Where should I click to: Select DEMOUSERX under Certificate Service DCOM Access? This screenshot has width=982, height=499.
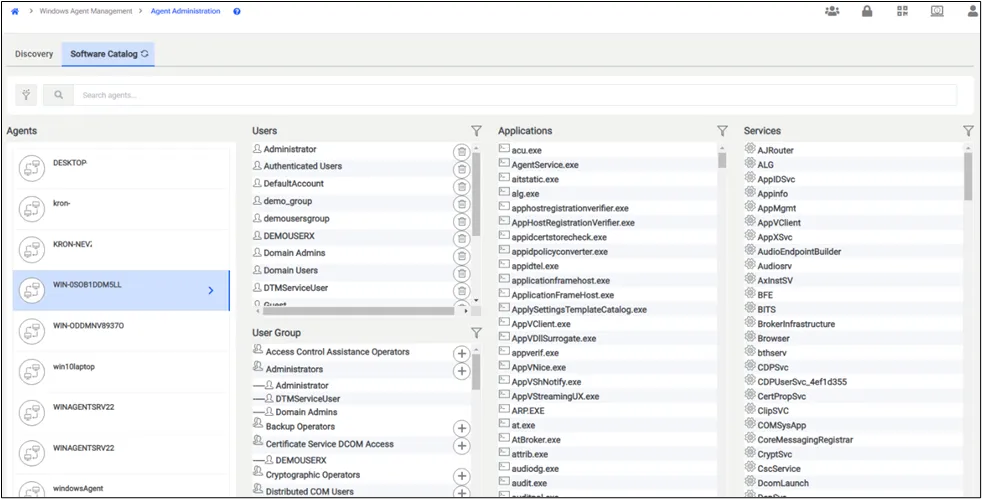[301, 460]
